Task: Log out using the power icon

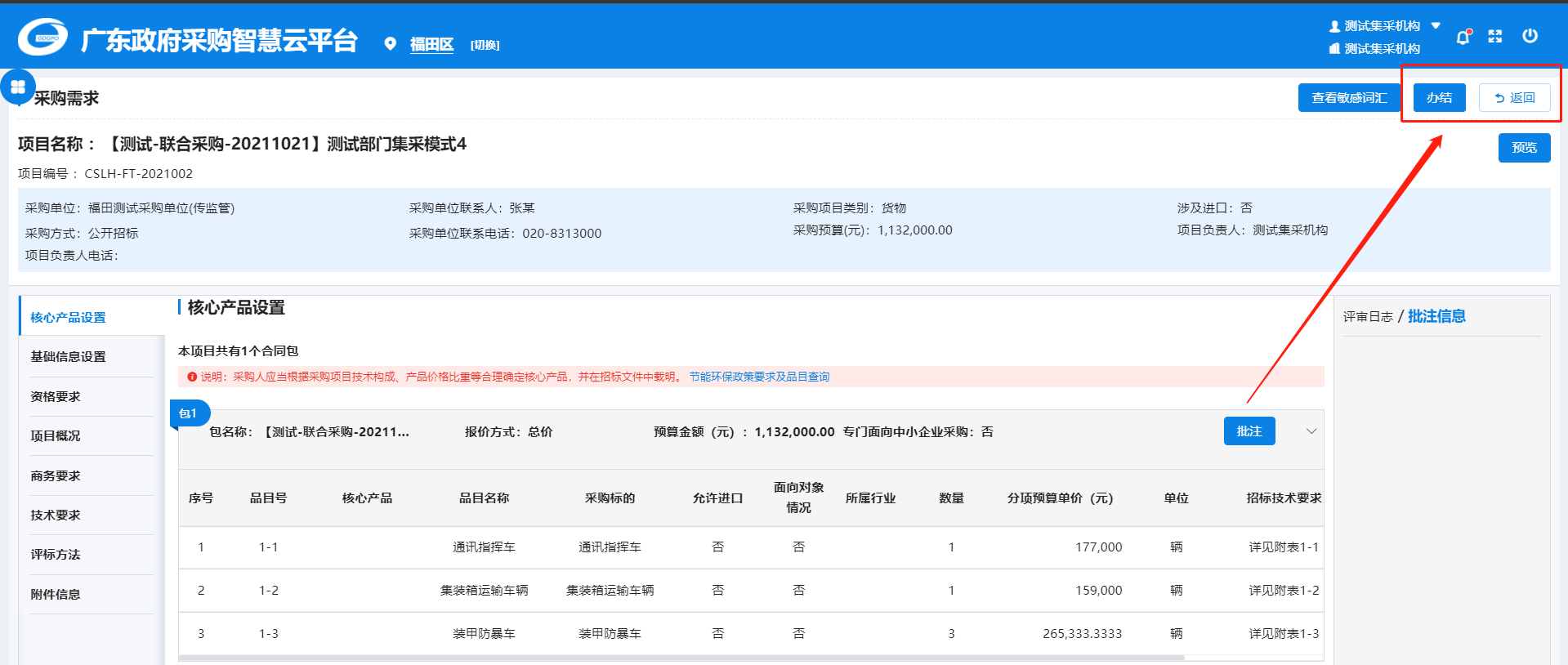Action: 1530,36
